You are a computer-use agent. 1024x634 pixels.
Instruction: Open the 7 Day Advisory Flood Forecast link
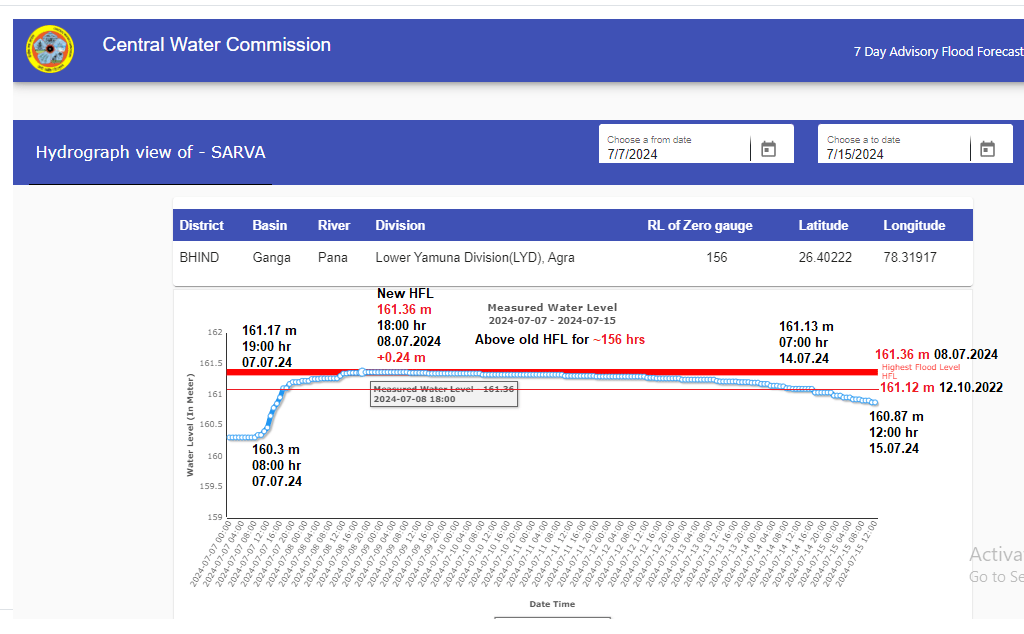click(x=937, y=51)
